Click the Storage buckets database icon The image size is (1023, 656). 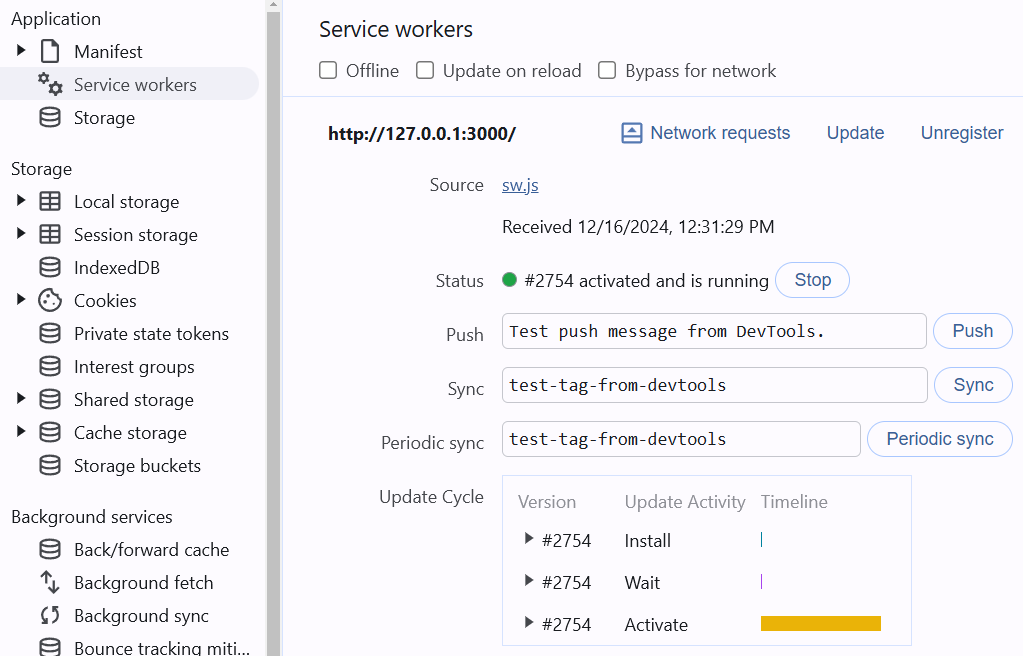(50, 465)
